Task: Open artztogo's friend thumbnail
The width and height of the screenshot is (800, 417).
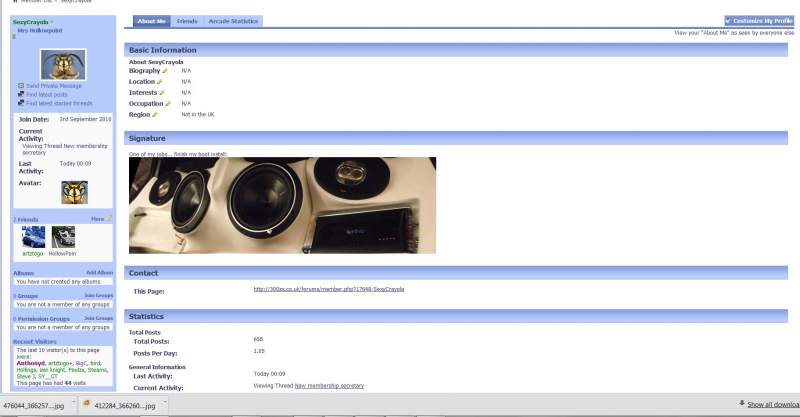Action: click(x=33, y=237)
